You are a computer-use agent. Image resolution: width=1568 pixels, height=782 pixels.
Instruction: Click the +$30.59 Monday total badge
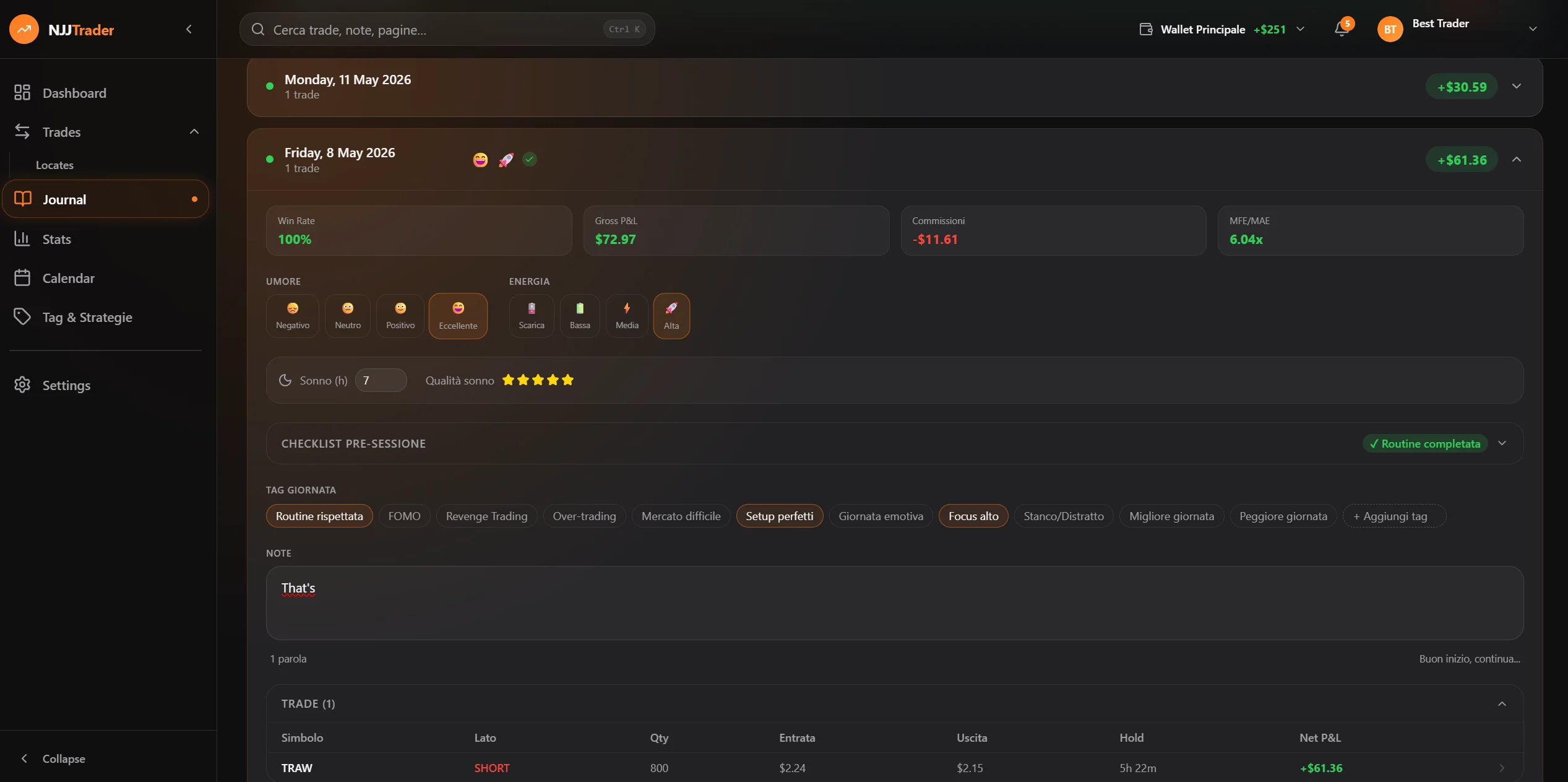1462,87
